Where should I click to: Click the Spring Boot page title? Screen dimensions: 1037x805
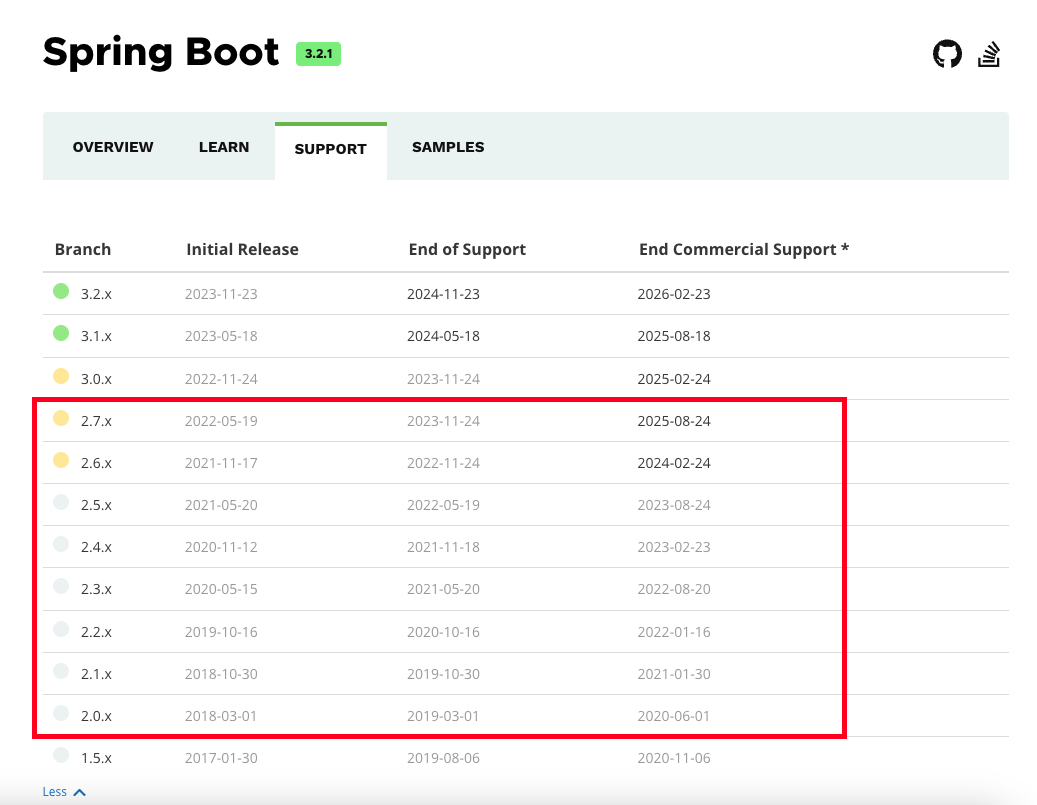point(161,53)
